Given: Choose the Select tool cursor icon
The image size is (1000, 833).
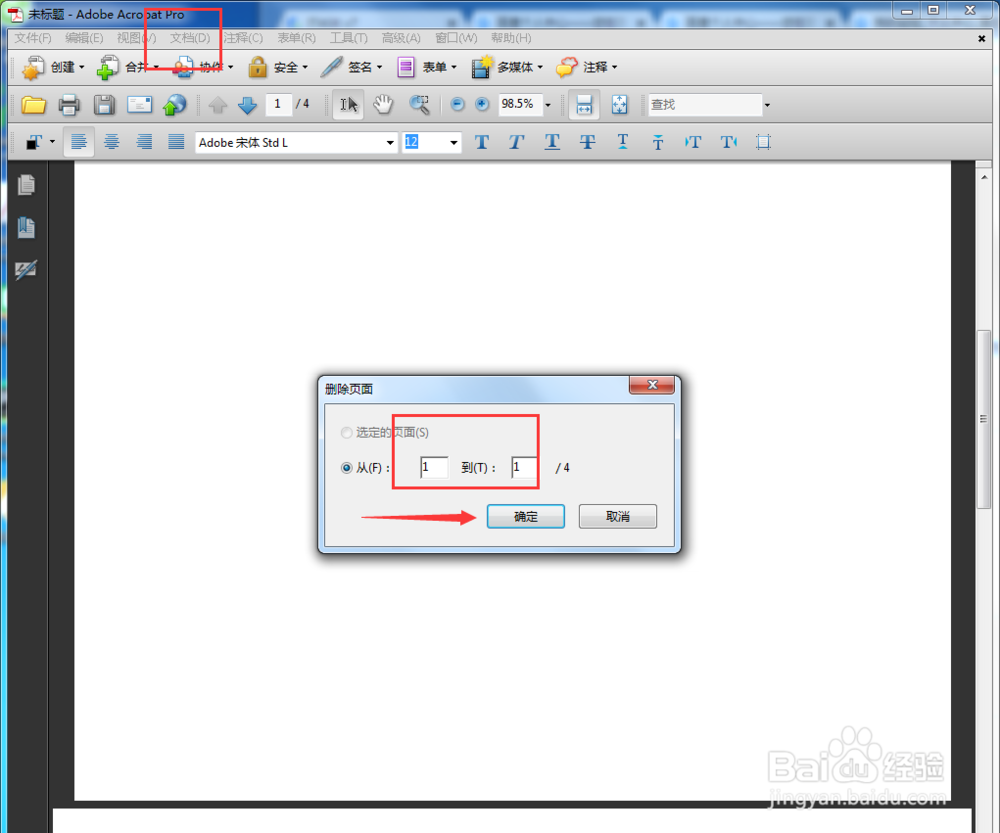Looking at the screenshot, I should (x=348, y=105).
